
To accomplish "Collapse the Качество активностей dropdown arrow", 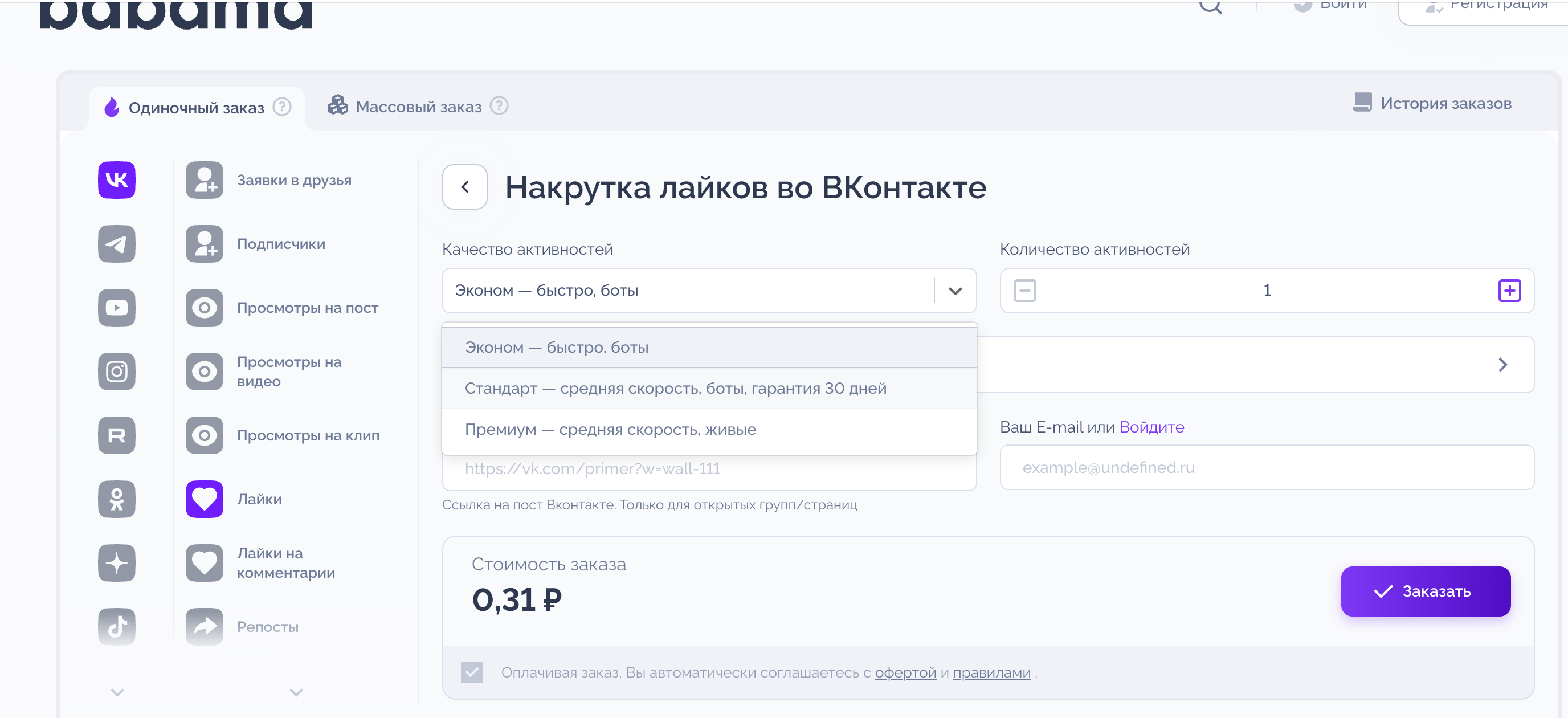I will [x=955, y=291].
